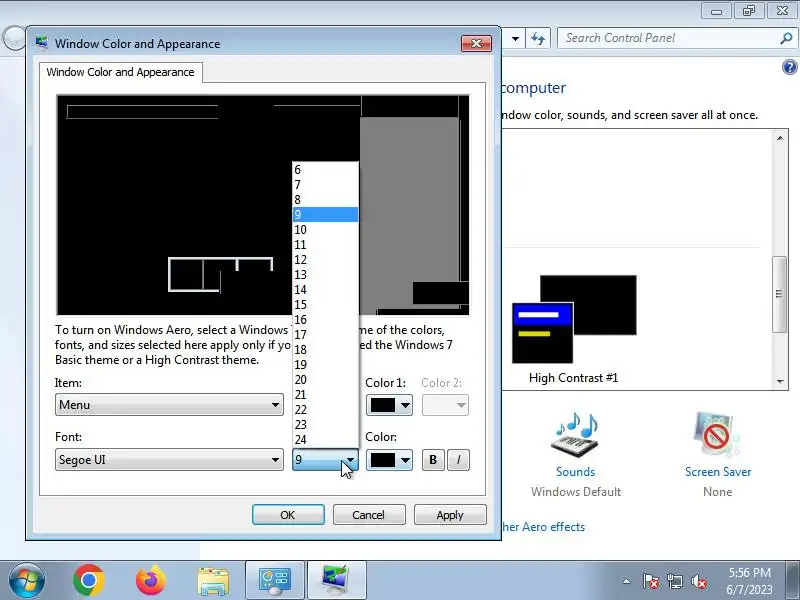800x600 pixels.
Task: Launch Google Chrome from taskbar
Action: (x=89, y=580)
